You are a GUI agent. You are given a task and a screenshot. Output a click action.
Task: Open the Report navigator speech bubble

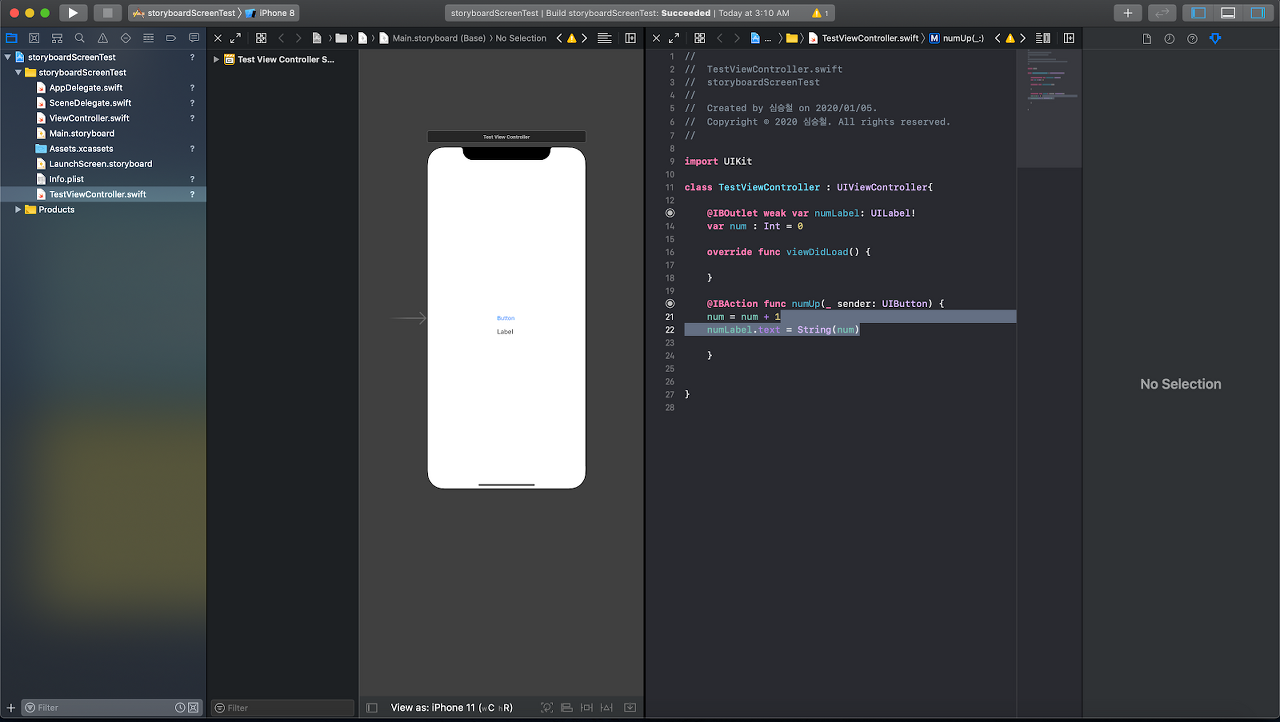(194, 38)
